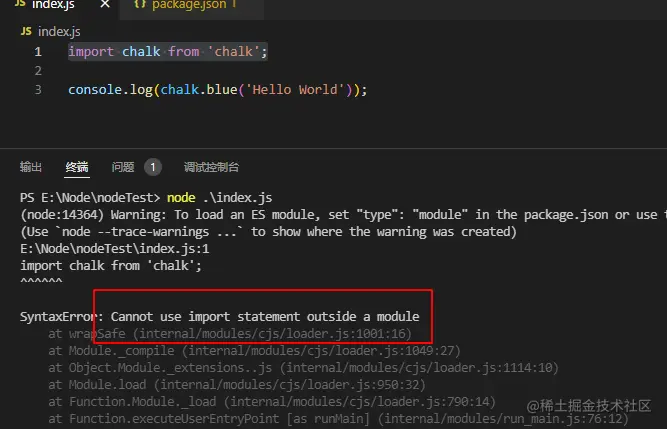Click line number 3 in the gutter
667x429 pixels.
click(x=38, y=90)
